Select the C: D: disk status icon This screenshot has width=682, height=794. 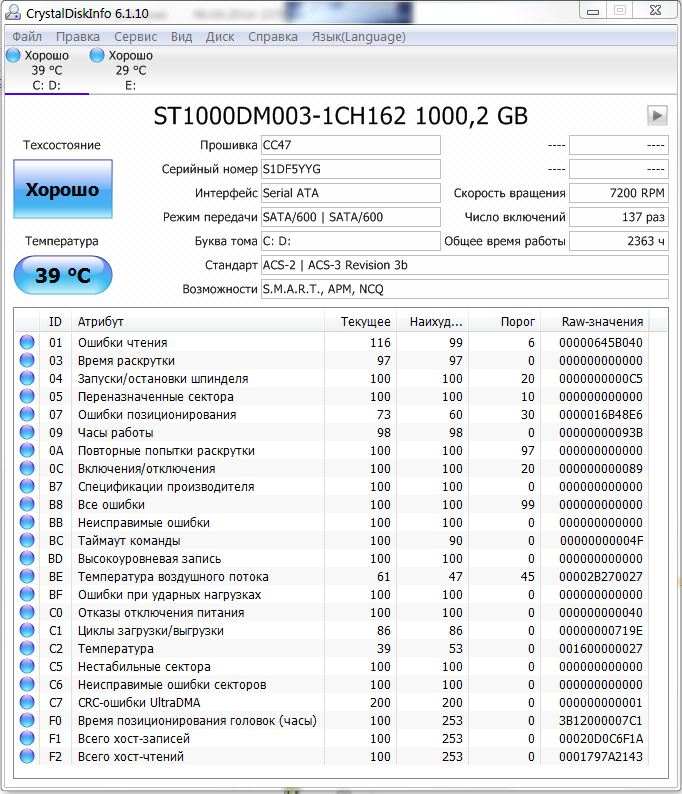pos(13,56)
